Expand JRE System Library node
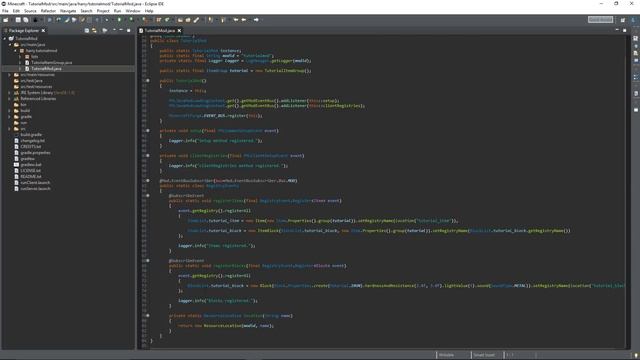 pyautogui.click(x=10, y=93)
